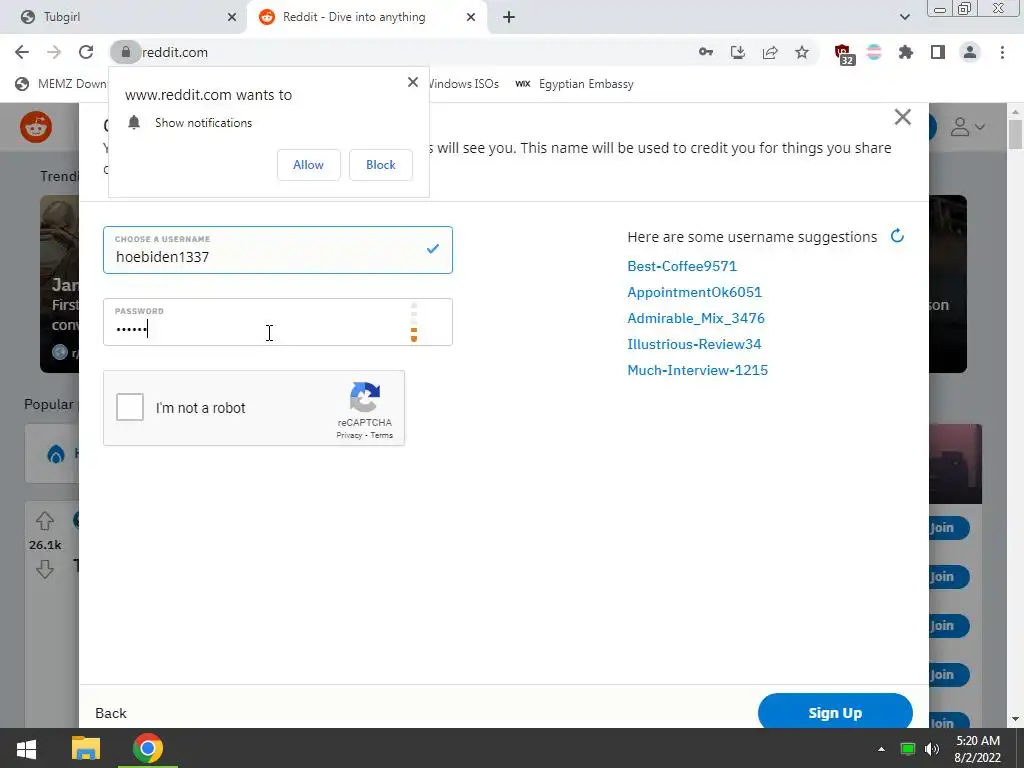Image resolution: width=1024 pixels, height=768 pixels.
Task: Open the MEMZ Down bookmark
Action: point(60,84)
